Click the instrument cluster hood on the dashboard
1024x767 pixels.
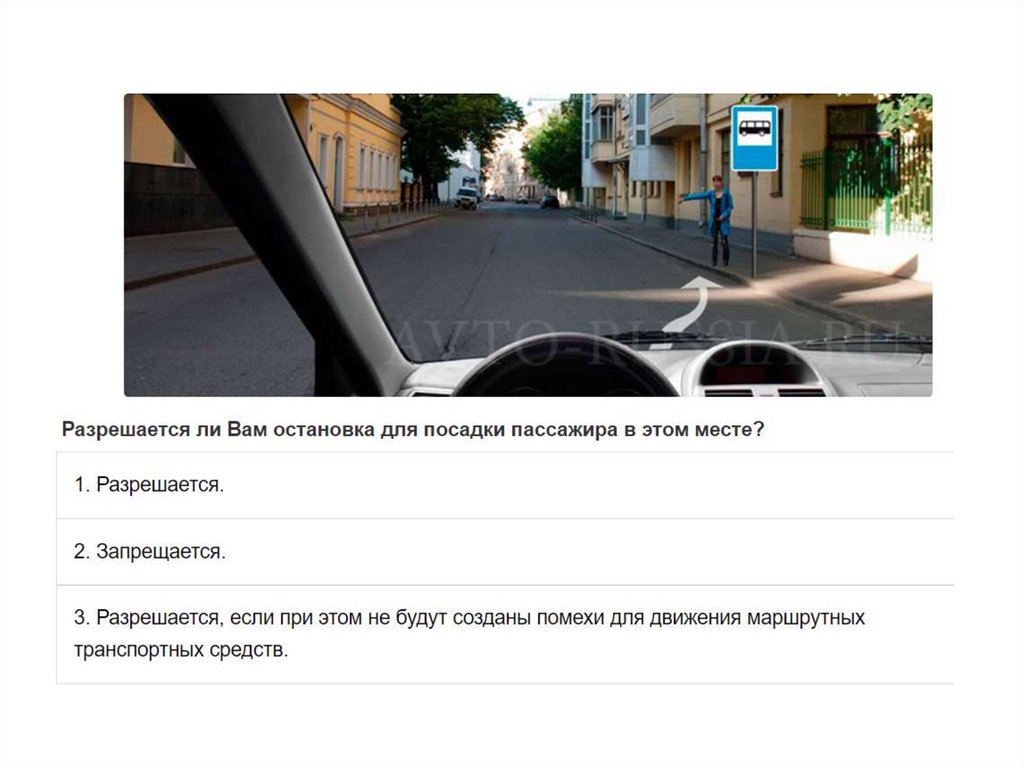pos(567,367)
